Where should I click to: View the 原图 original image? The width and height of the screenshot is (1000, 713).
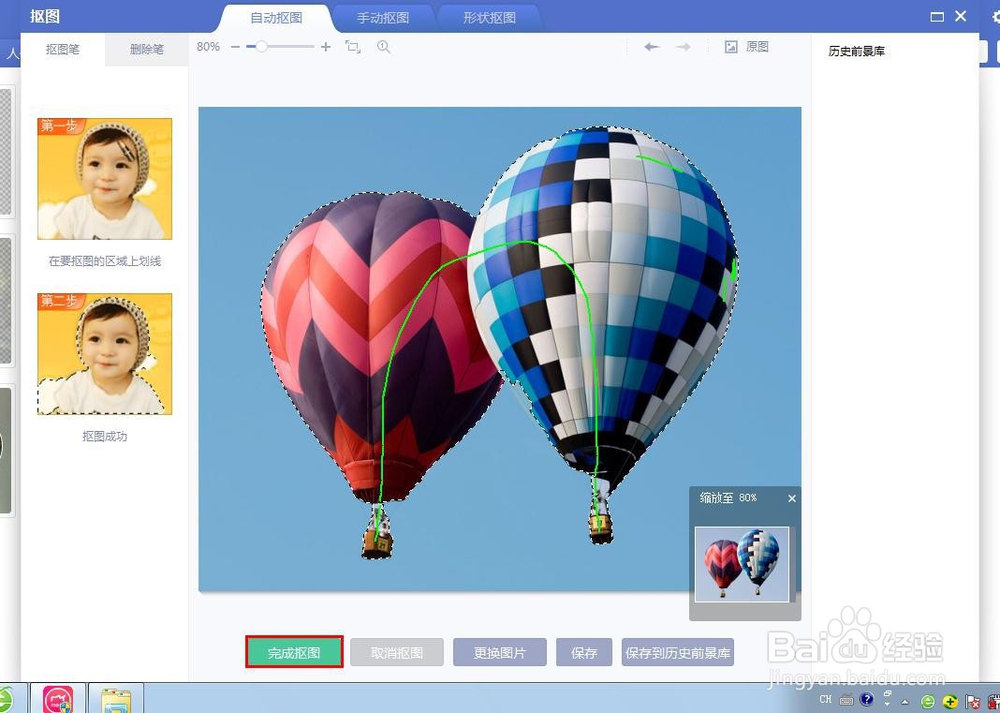(x=746, y=46)
